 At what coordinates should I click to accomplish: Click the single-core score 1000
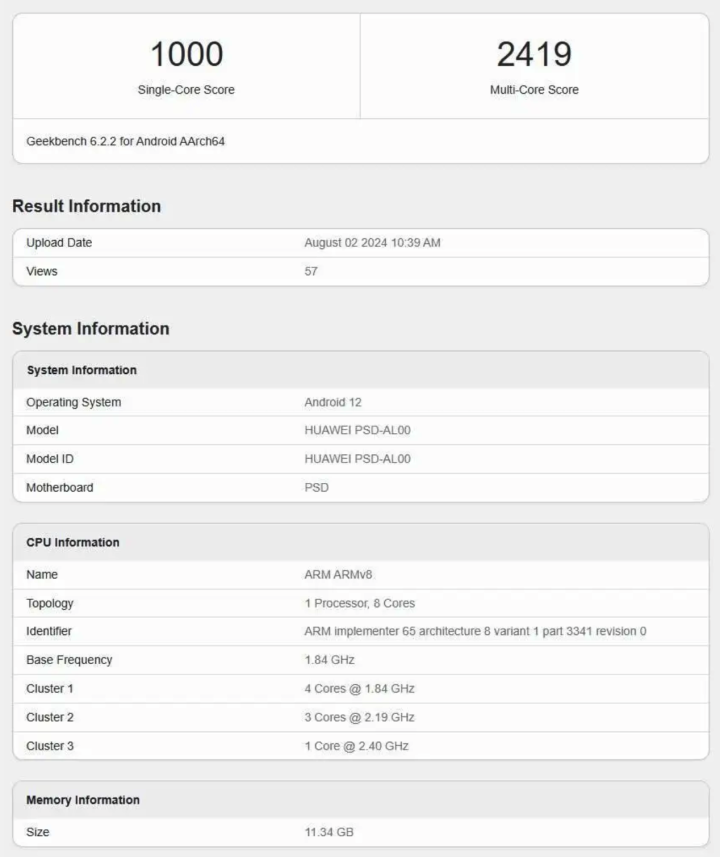click(x=186, y=54)
